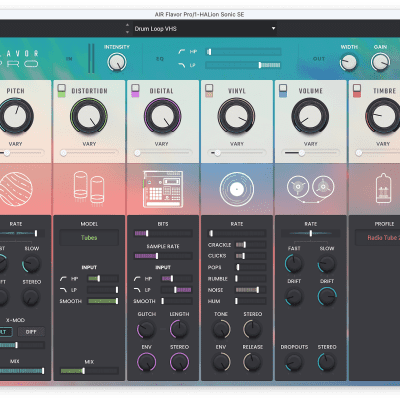Click the output Gain knob
This screenshot has height=400, width=400.
click(x=380, y=62)
